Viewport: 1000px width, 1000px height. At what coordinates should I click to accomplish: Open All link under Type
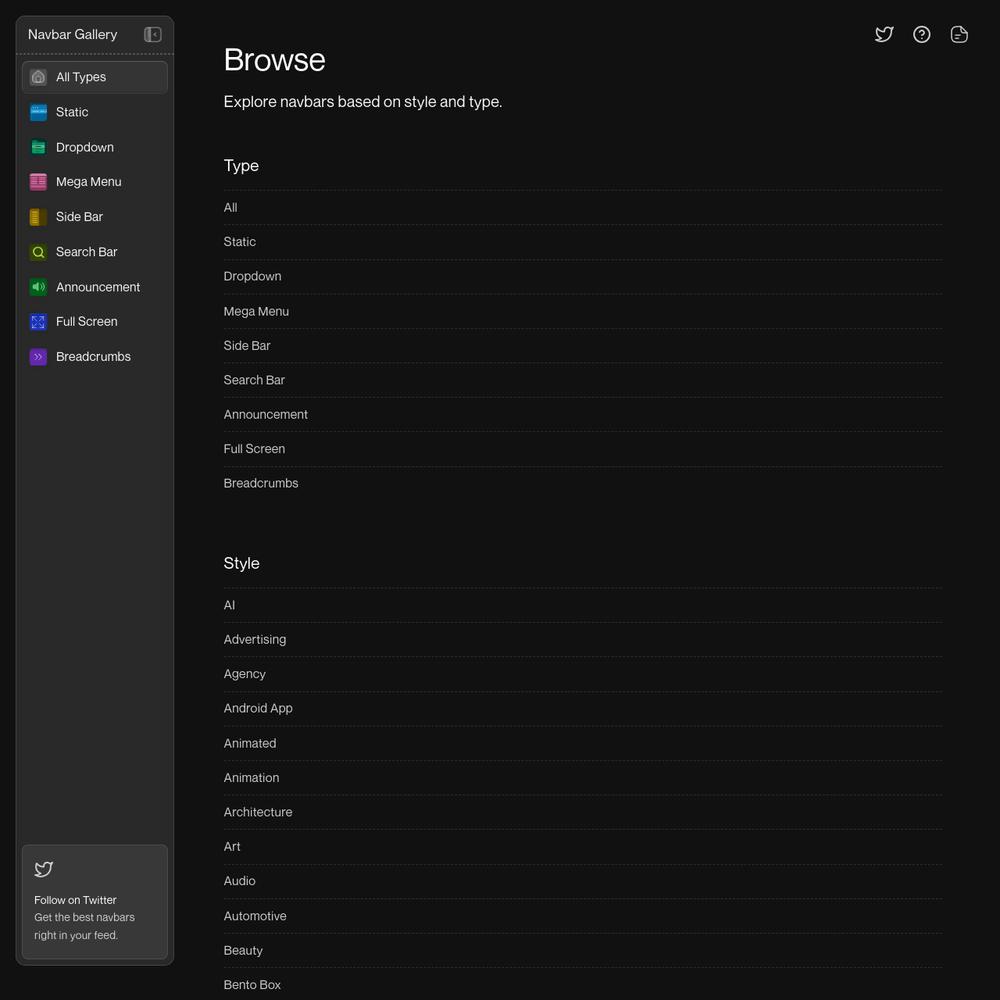coord(230,207)
